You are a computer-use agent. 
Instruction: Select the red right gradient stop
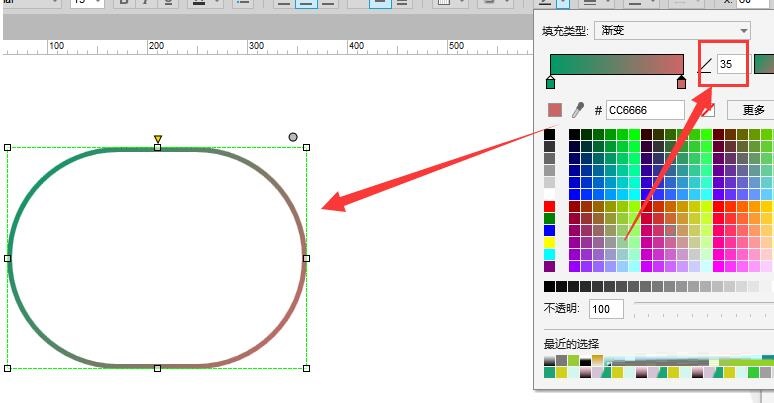tap(681, 83)
